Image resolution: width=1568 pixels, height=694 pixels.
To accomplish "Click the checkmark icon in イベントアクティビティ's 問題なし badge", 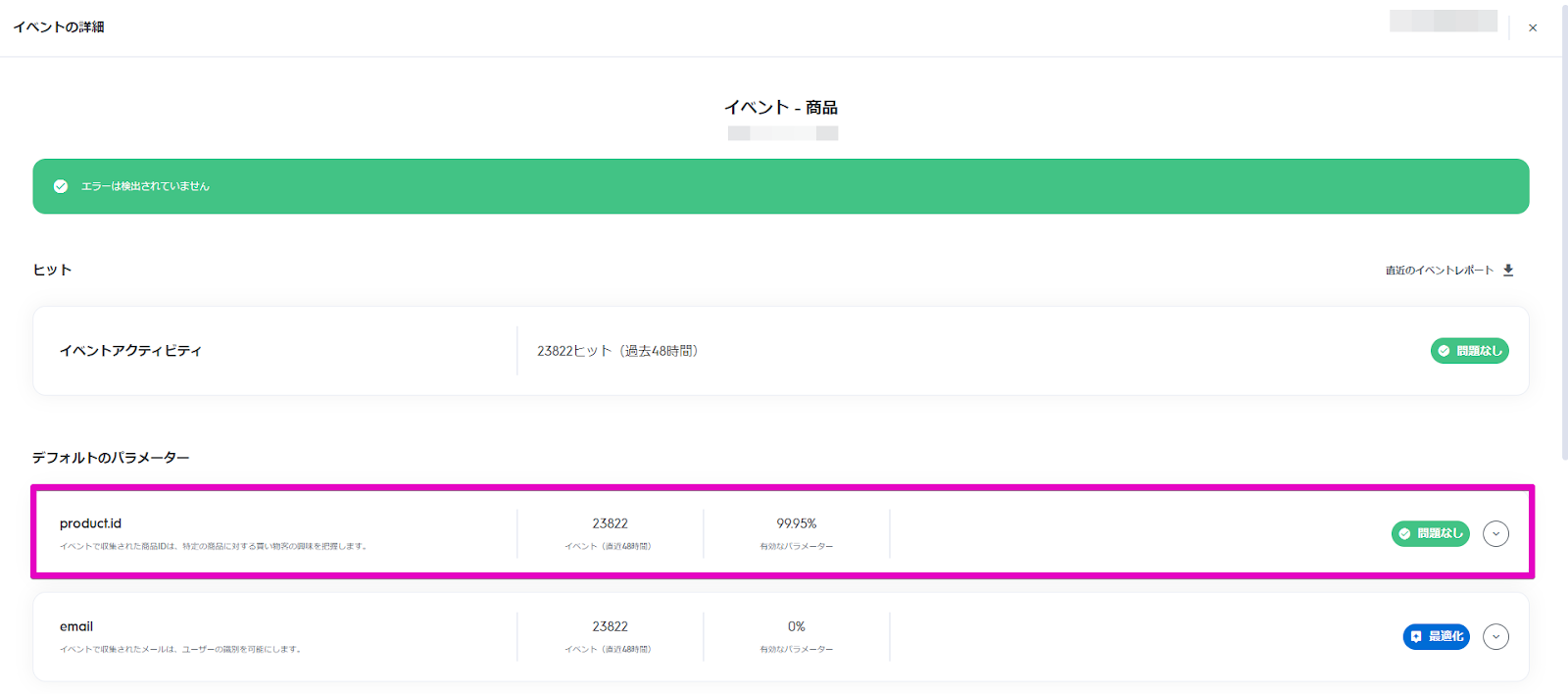I will click(1444, 351).
